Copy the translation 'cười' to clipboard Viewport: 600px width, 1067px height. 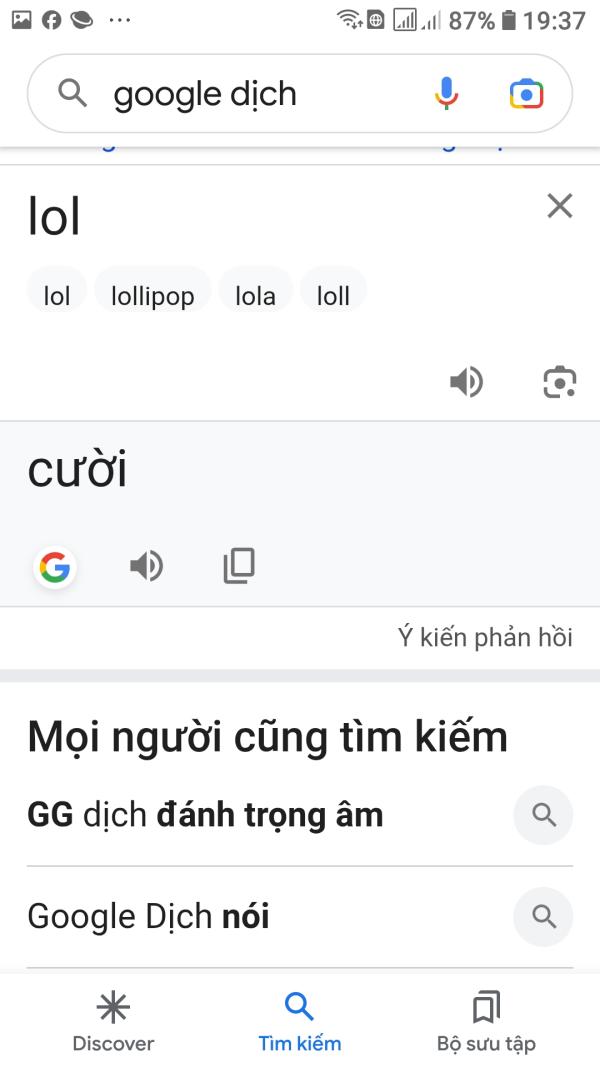pyautogui.click(x=239, y=566)
